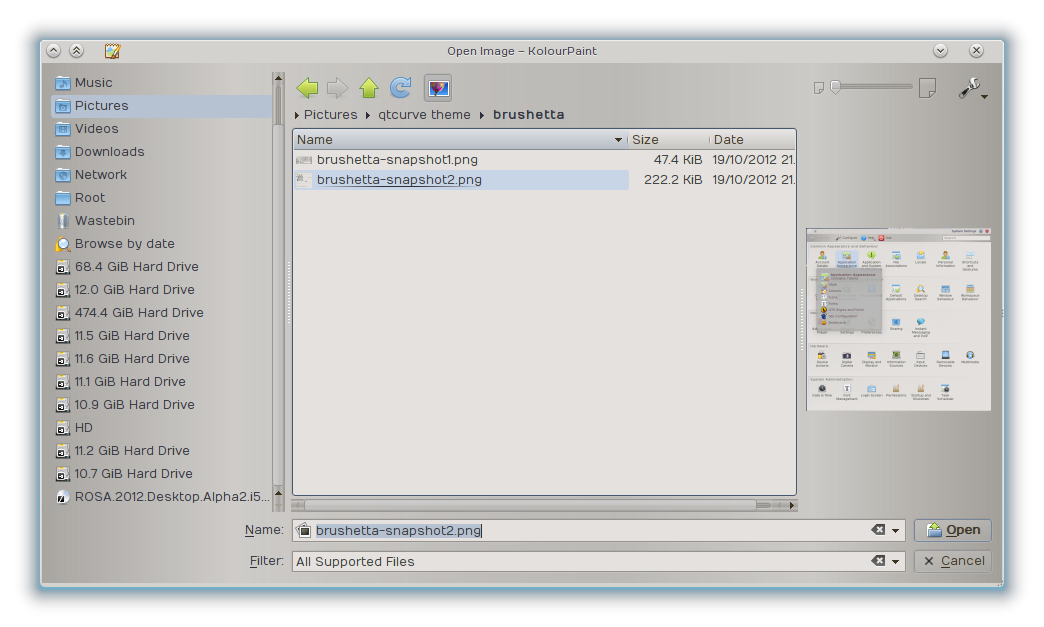Screen dimensions: 1044x627
Task: Expand the arrow before brushetta breadcrumb
Action: point(481,115)
